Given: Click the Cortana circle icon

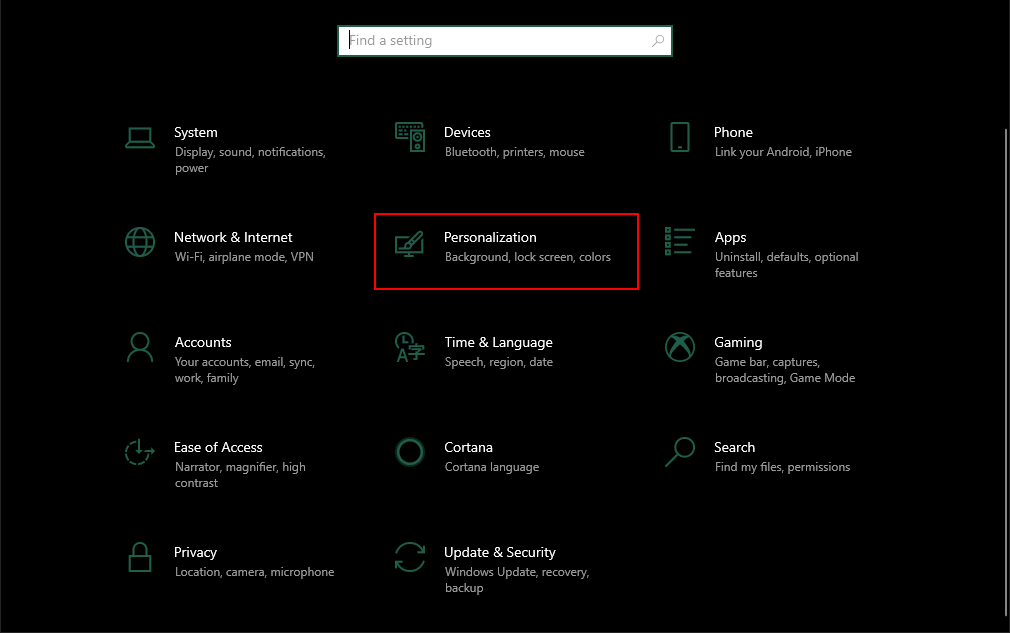Looking at the screenshot, I should tap(410, 452).
